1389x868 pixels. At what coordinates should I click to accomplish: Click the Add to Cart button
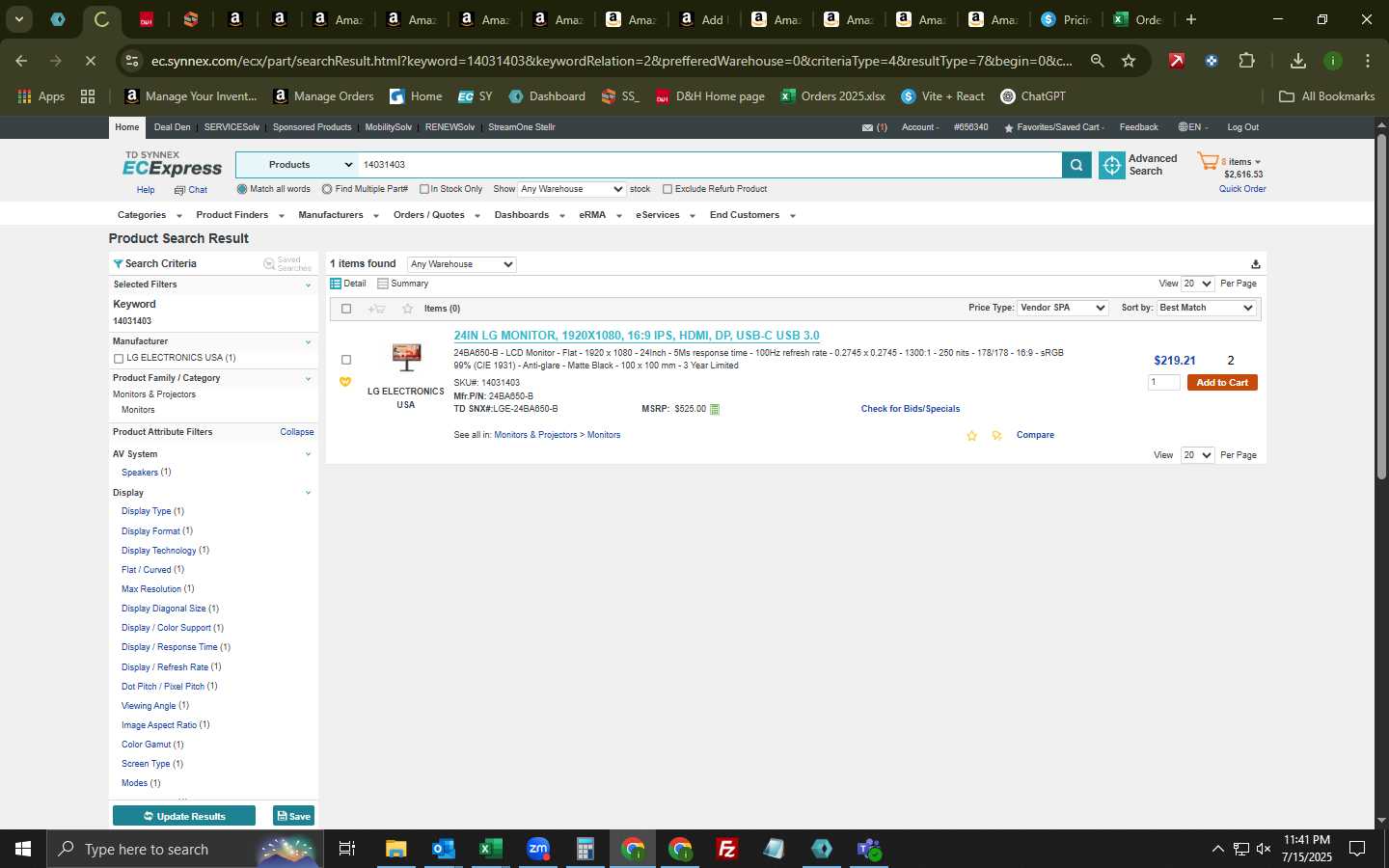[x=1222, y=383]
